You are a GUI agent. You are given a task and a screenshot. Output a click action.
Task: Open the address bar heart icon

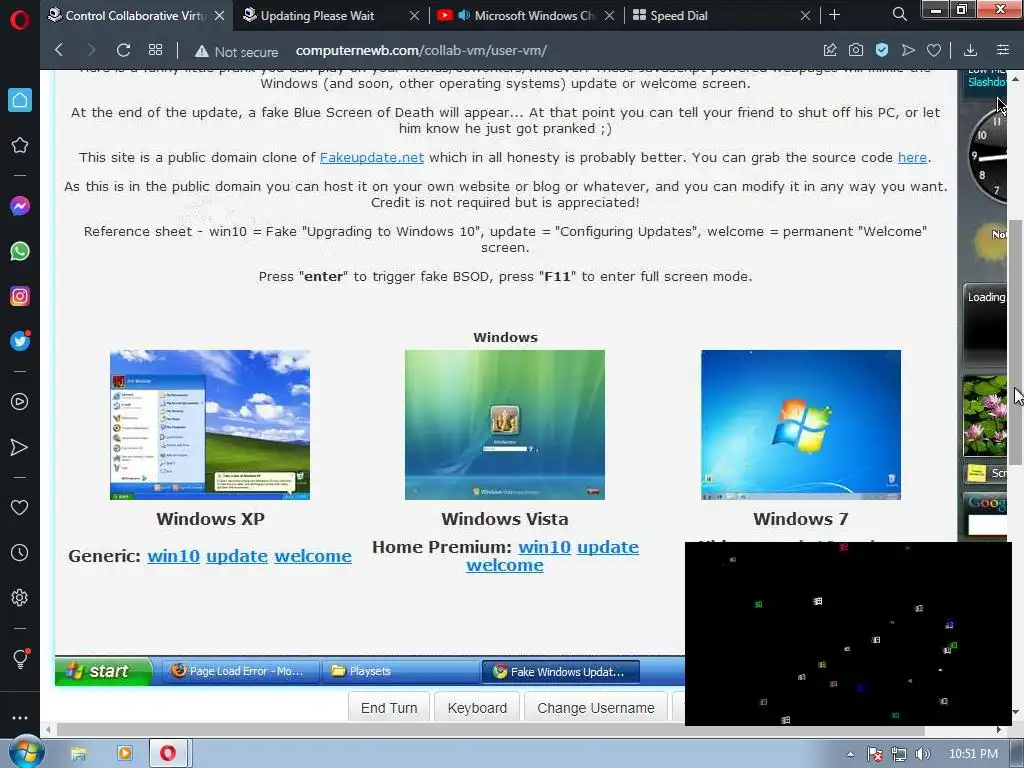tap(934, 50)
